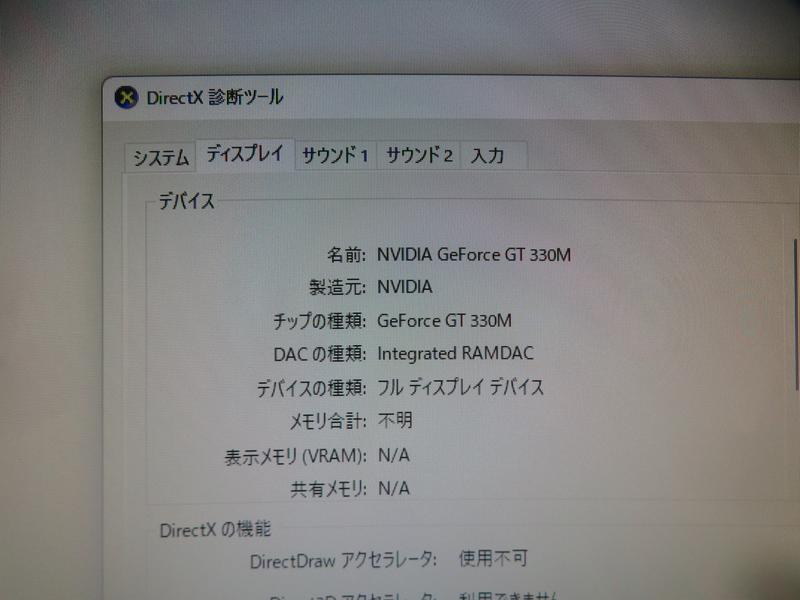800x600 pixels.
Task: Click the デバイス group heading
Action: [186, 201]
